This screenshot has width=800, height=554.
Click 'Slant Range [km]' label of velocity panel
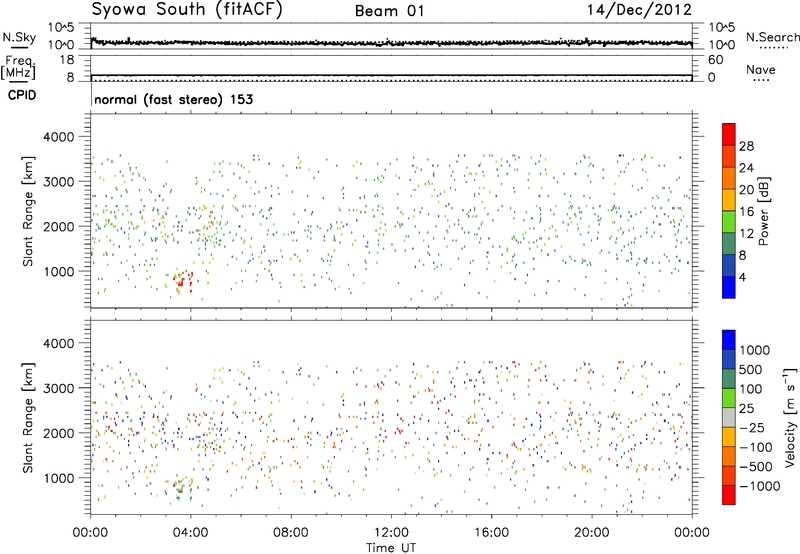(x=28, y=418)
